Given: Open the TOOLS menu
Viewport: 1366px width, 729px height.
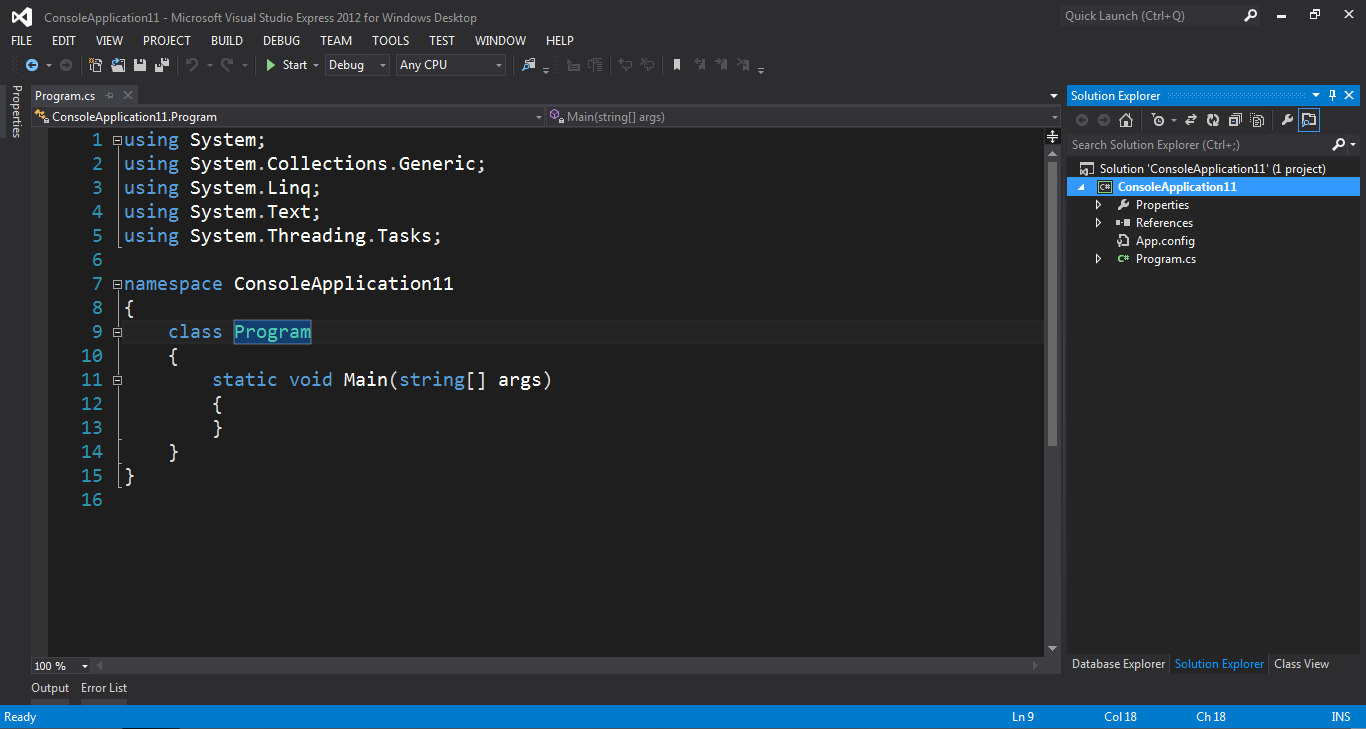Looking at the screenshot, I should pyautogui.click(x=391, y=41).
